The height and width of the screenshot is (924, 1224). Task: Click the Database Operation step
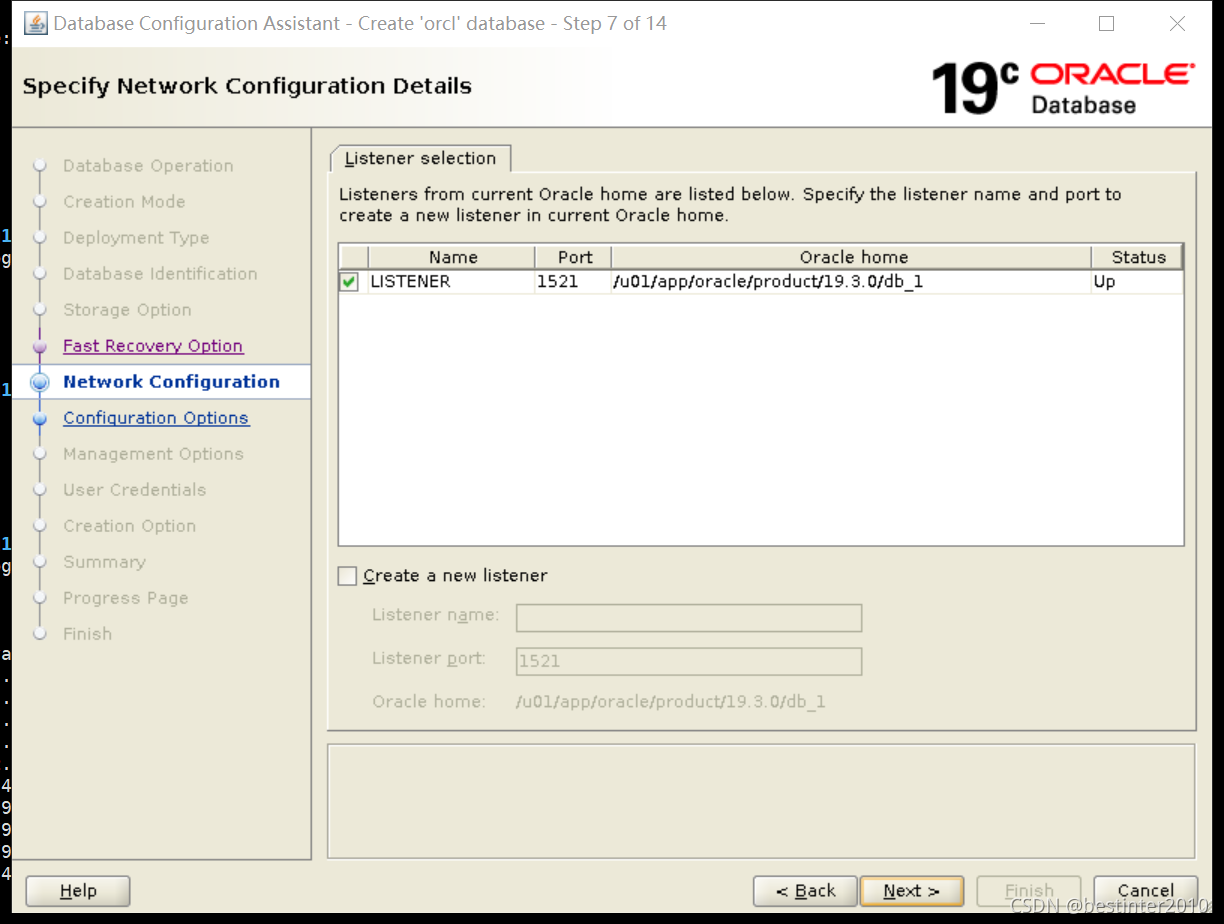click(148, 166)
